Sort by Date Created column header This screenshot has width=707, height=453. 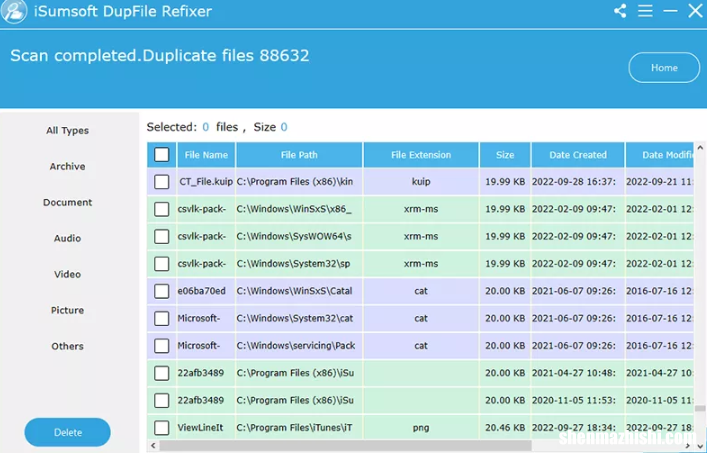click(x=578, y=155)
